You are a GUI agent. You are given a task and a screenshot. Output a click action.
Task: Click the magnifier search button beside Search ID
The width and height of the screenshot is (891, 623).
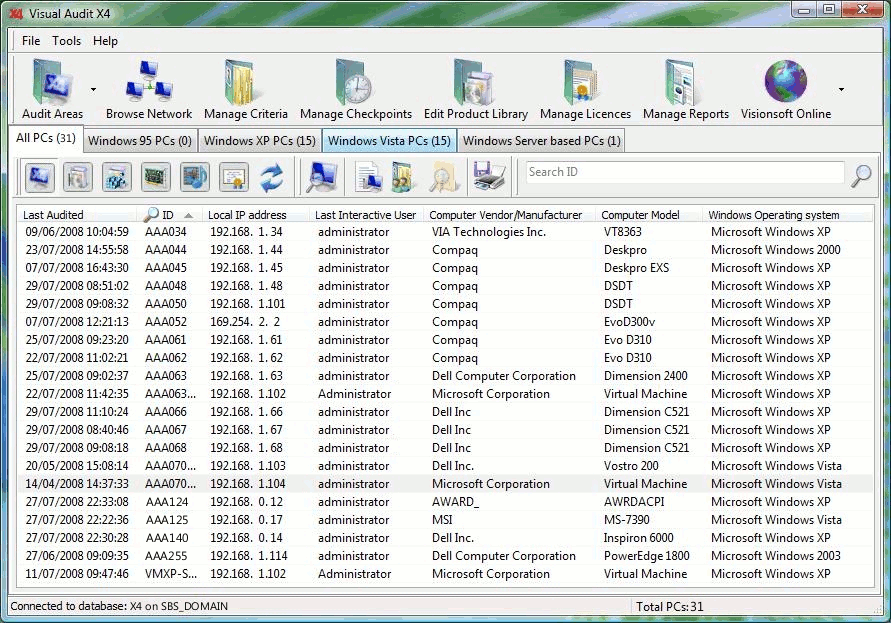(861, 176)
